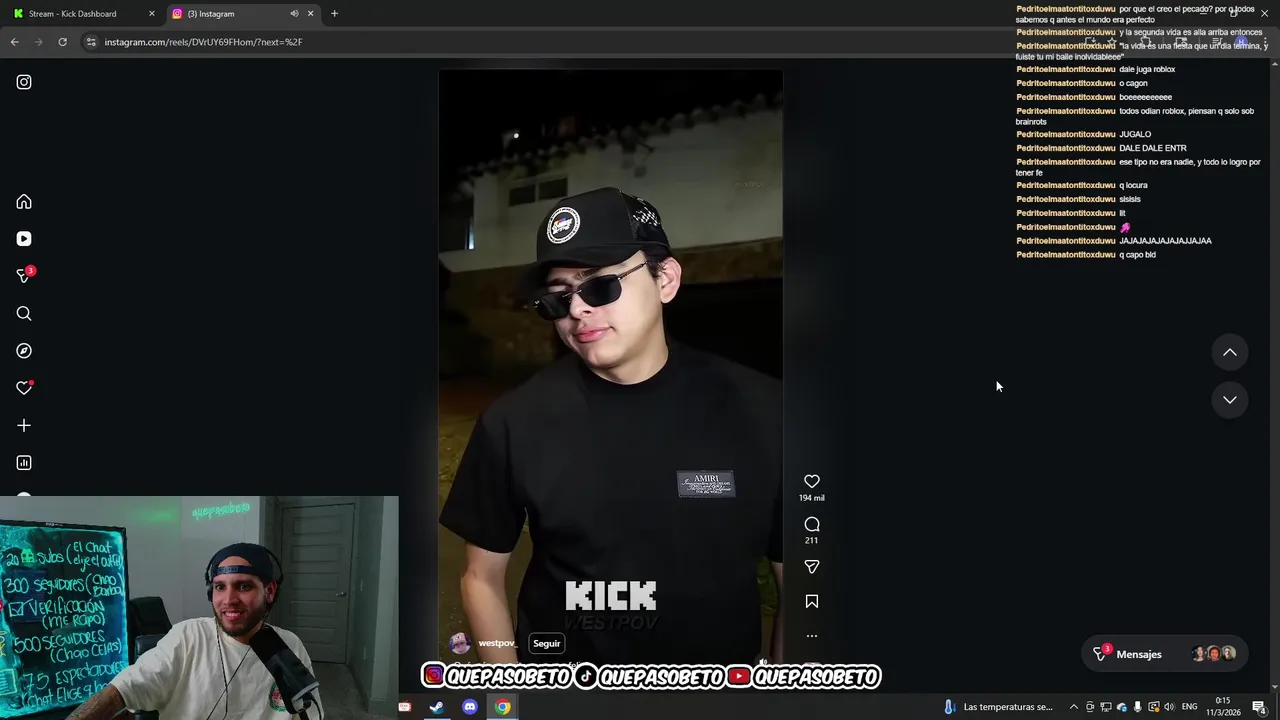Open the taskbar clock showing 0:15
1280x720 pixels.
(x=1223, y=707)
